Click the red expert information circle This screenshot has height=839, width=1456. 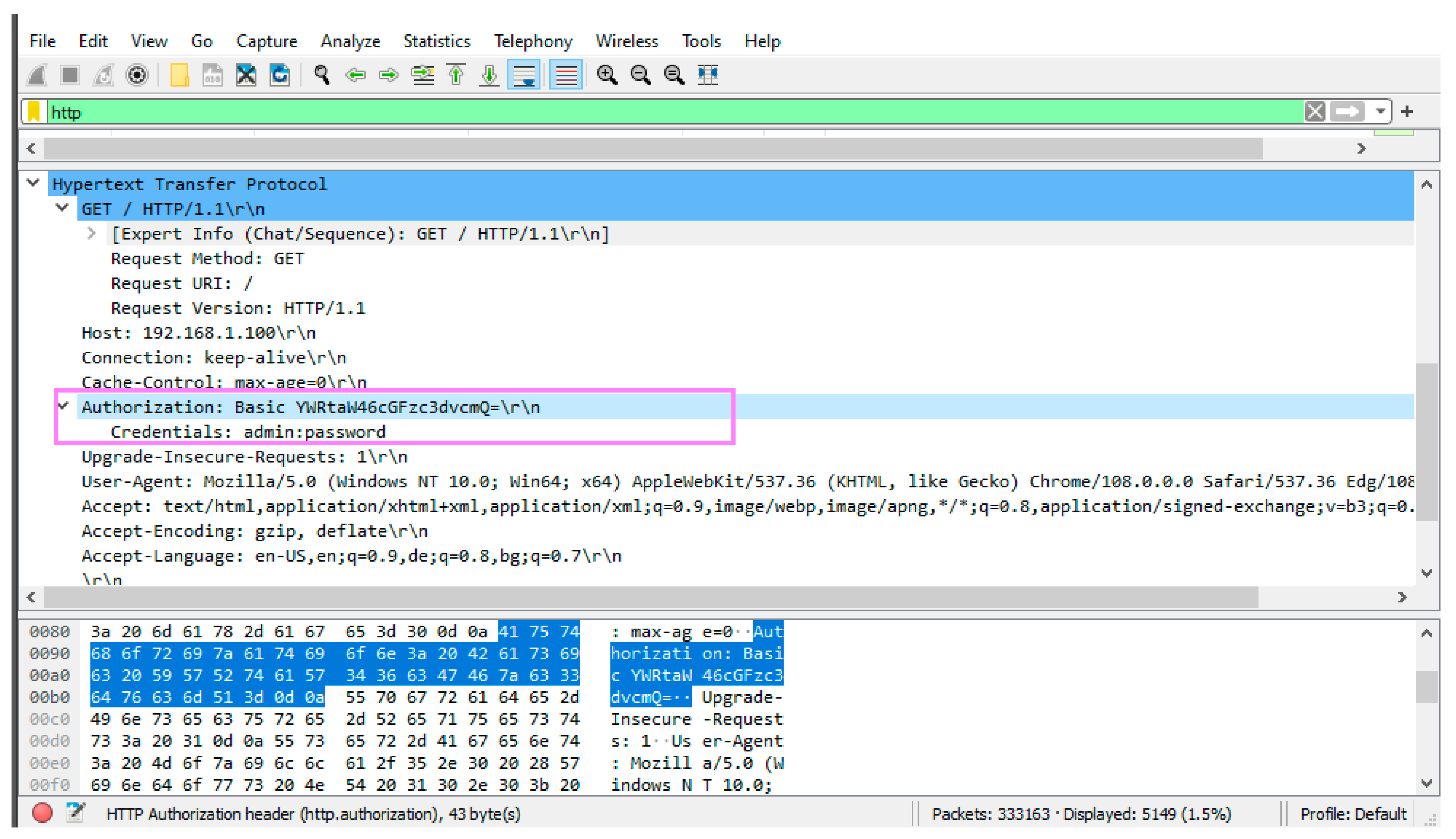[x=42, y=813]
